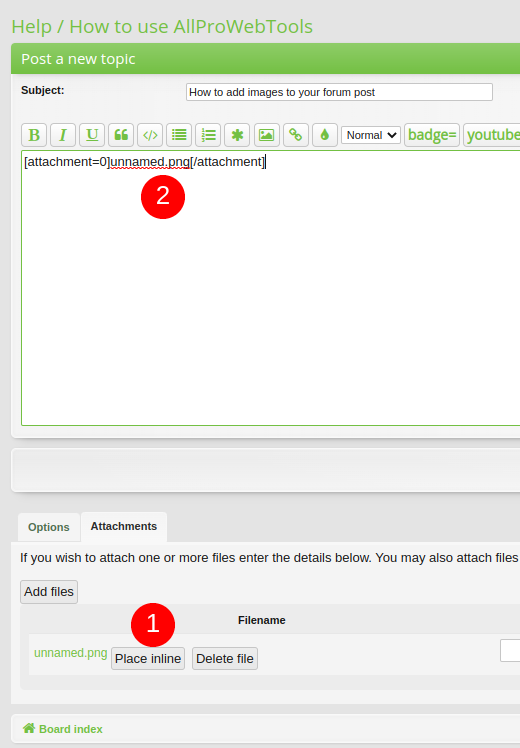Open the font color picker droplet

pos(325,135)
